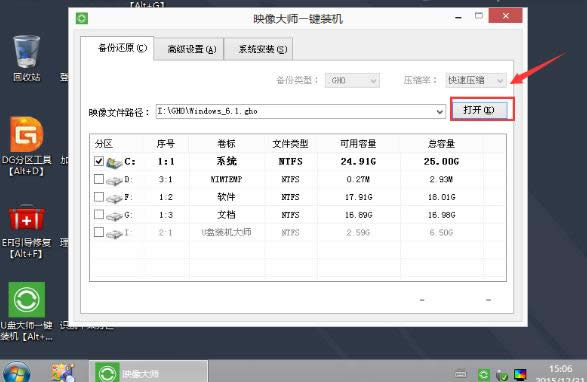Click the F: drive icon in partition list
The height and width of the screenshot is (382, 587).
(x=114, y=198)
